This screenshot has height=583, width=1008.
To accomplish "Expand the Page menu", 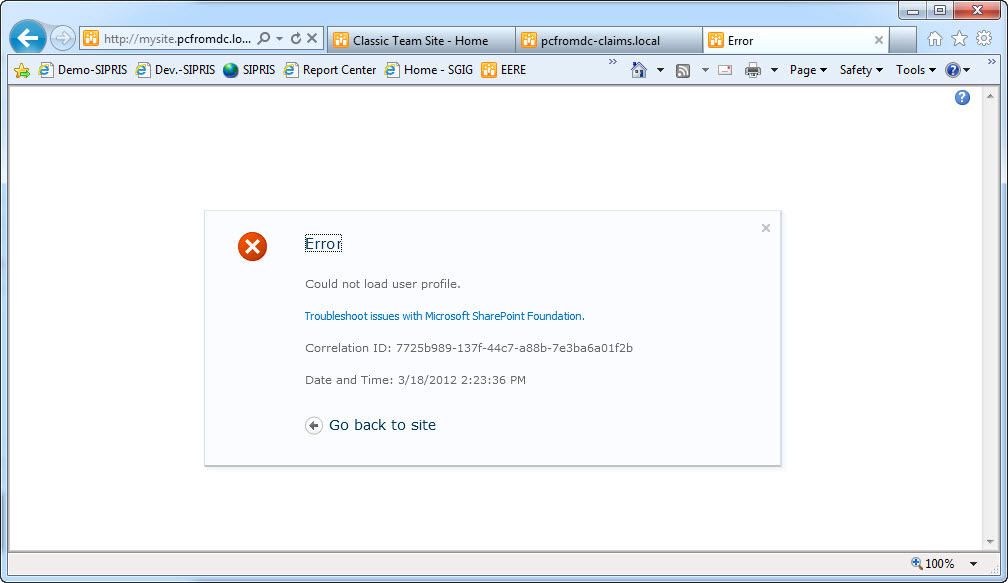I will 806,70.
